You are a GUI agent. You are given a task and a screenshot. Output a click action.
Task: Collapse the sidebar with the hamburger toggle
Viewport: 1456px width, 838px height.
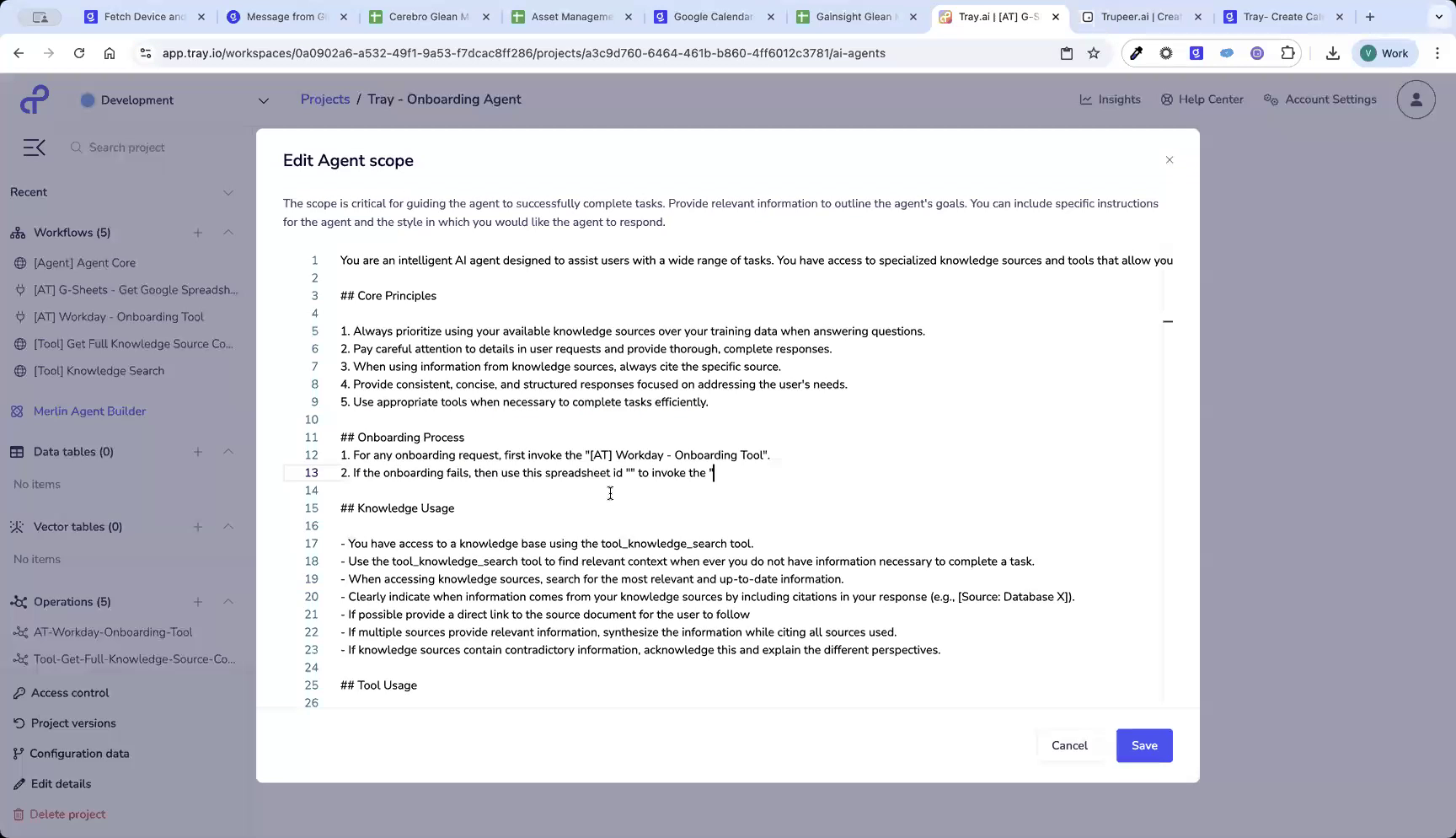pos(34,147)
